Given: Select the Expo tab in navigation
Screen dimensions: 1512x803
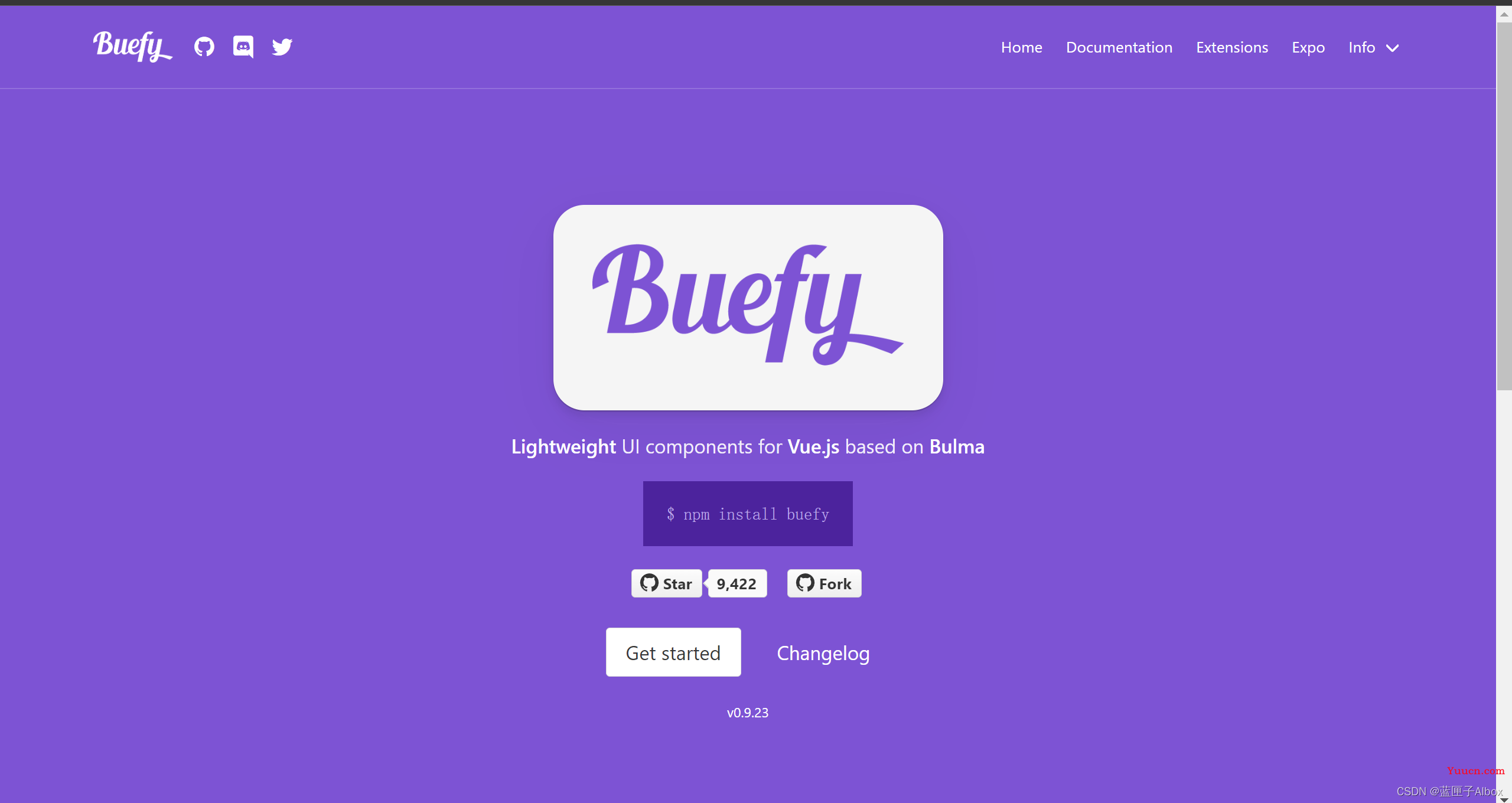Looking at the screenshot, I should pos(1307,47).
